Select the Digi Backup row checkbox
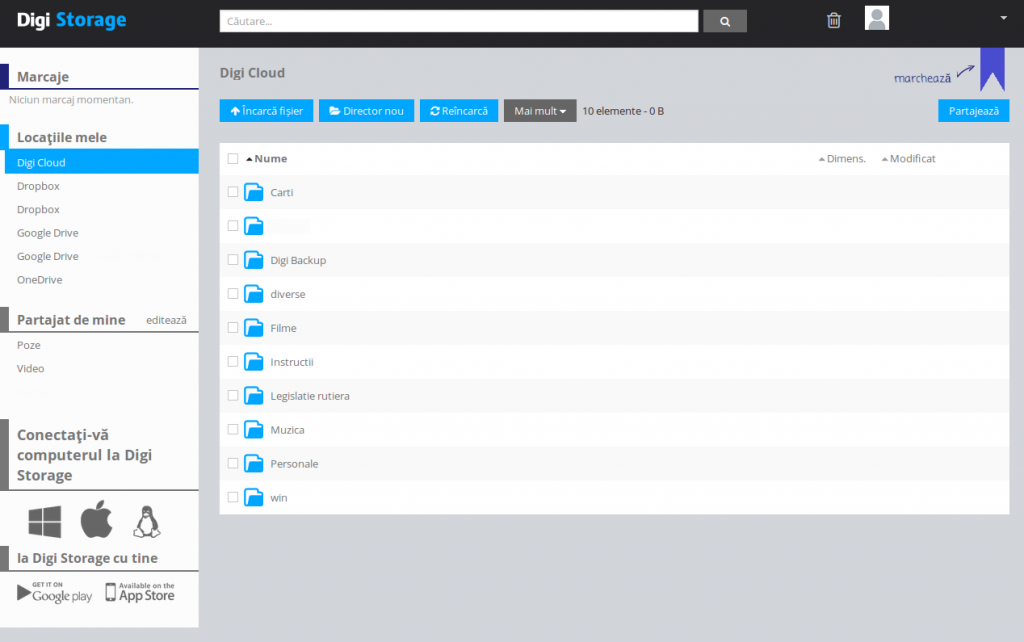The height and width of the screenshot is (642, 1024). (233, 260)
